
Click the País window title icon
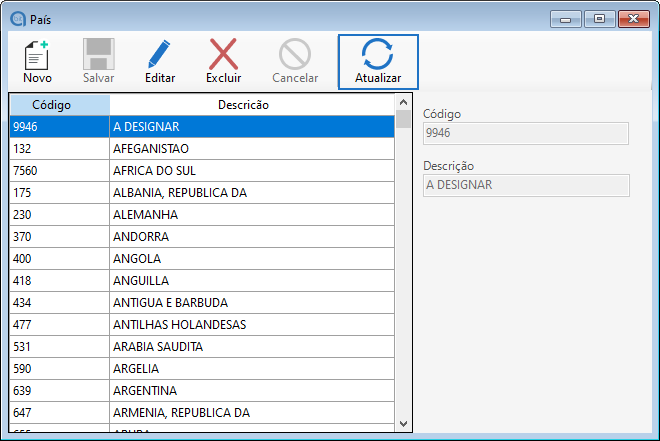pos(15,18)
